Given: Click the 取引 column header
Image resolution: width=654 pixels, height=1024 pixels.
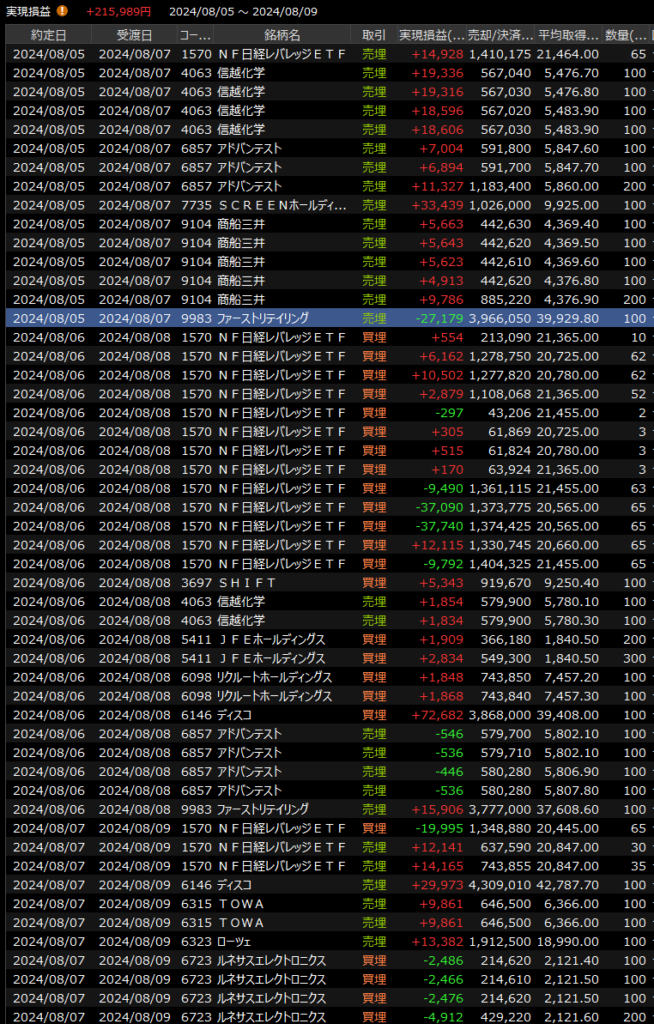Looking at the screenshot, I should (x=373, y=35).
